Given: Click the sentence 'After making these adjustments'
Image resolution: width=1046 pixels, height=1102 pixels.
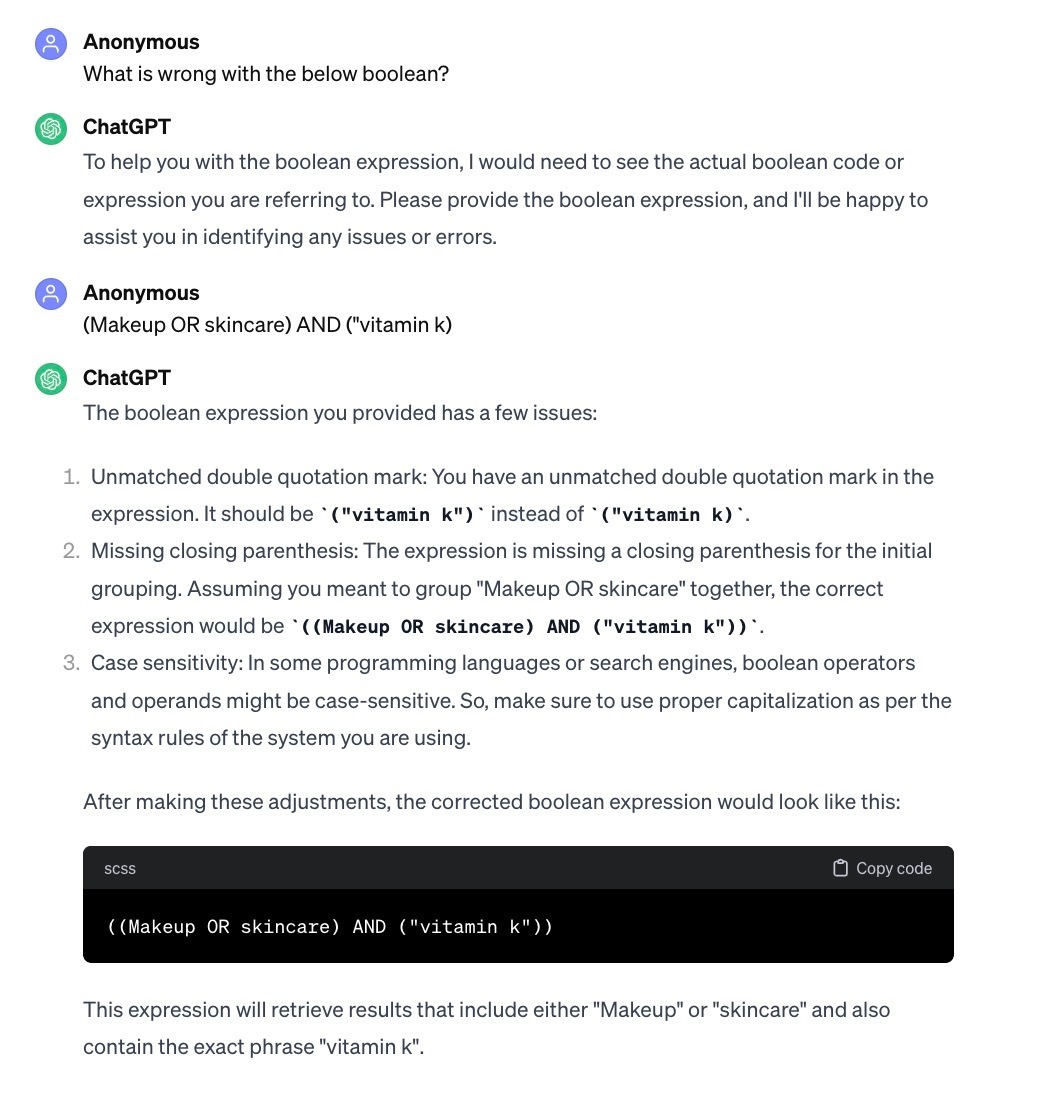Looking at the screenshot, I should (x=491, y=802).
